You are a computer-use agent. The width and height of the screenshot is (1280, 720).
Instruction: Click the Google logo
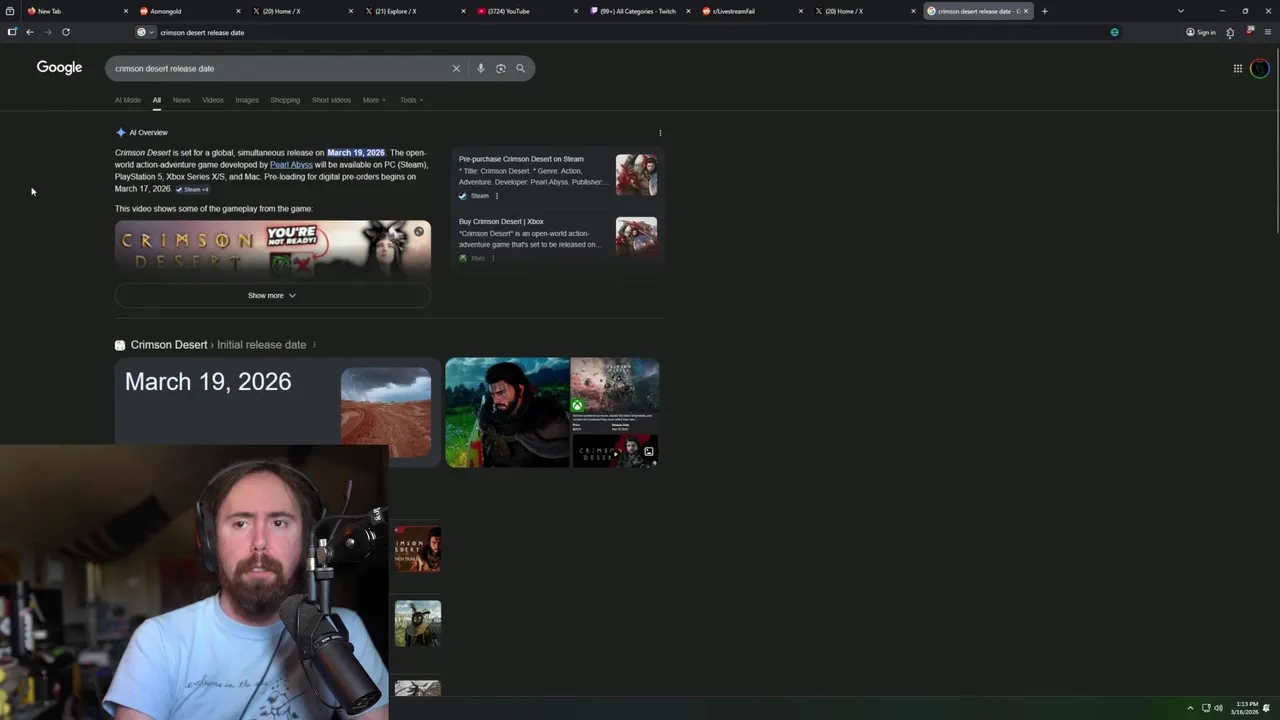[59, 67]
